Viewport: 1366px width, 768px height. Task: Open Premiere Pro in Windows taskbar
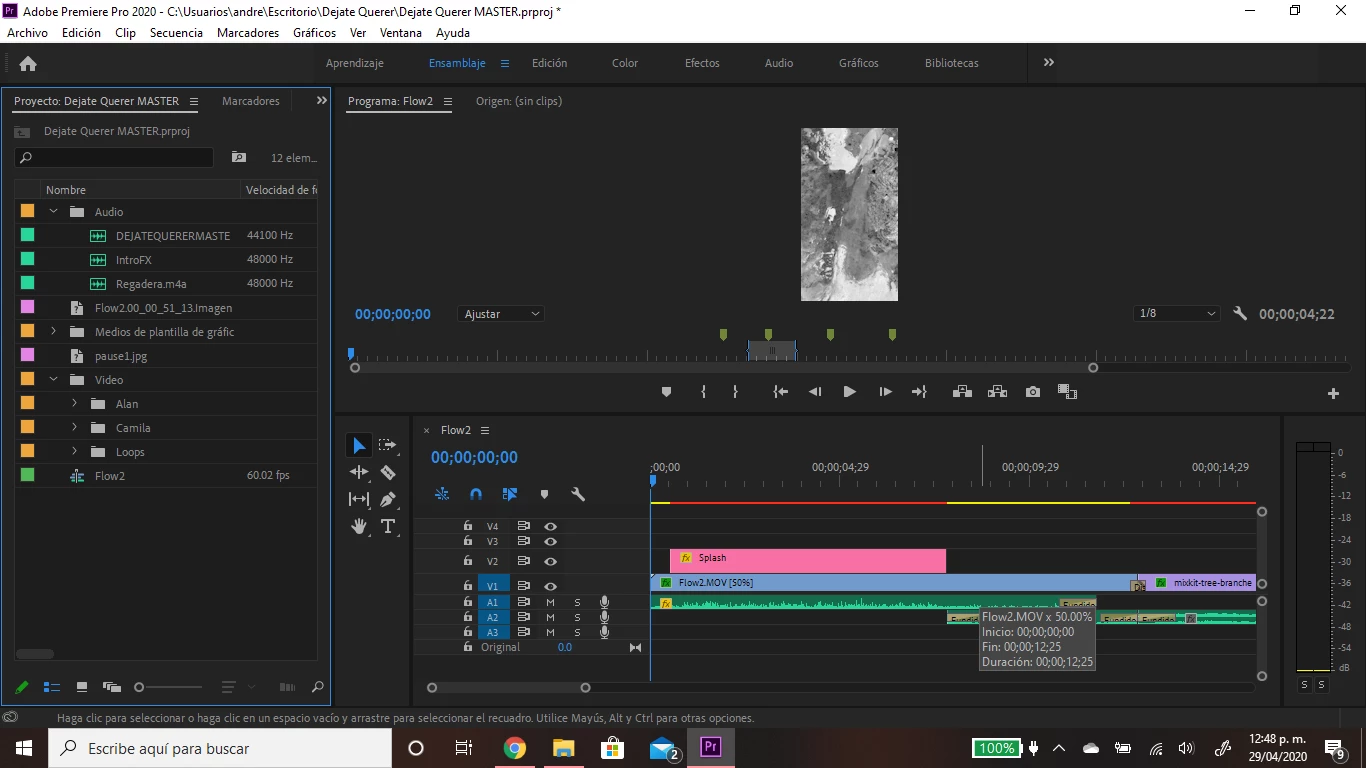coord(711,748)
